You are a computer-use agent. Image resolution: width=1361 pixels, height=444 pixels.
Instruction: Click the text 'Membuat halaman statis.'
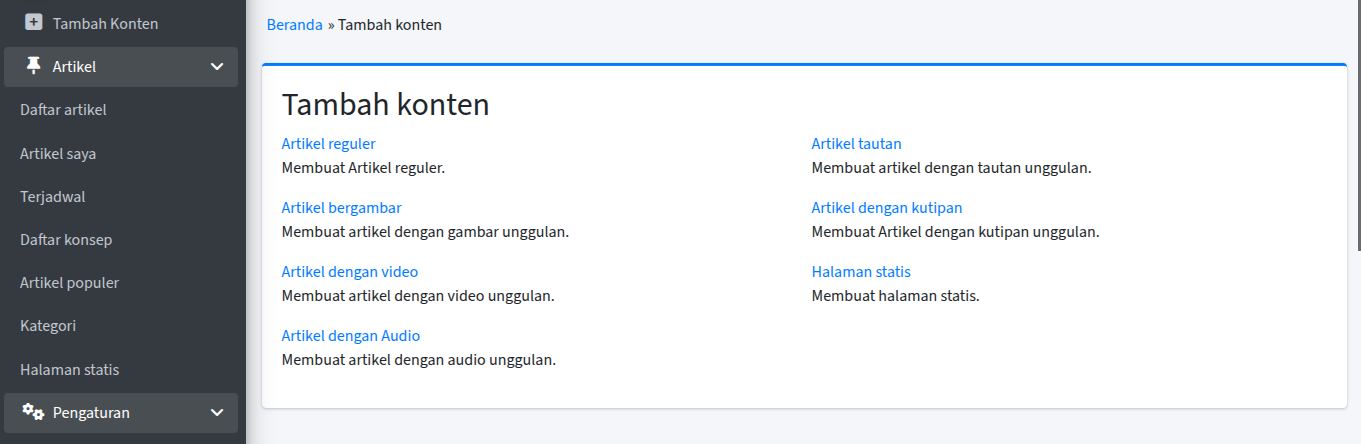tap(896, 296)
